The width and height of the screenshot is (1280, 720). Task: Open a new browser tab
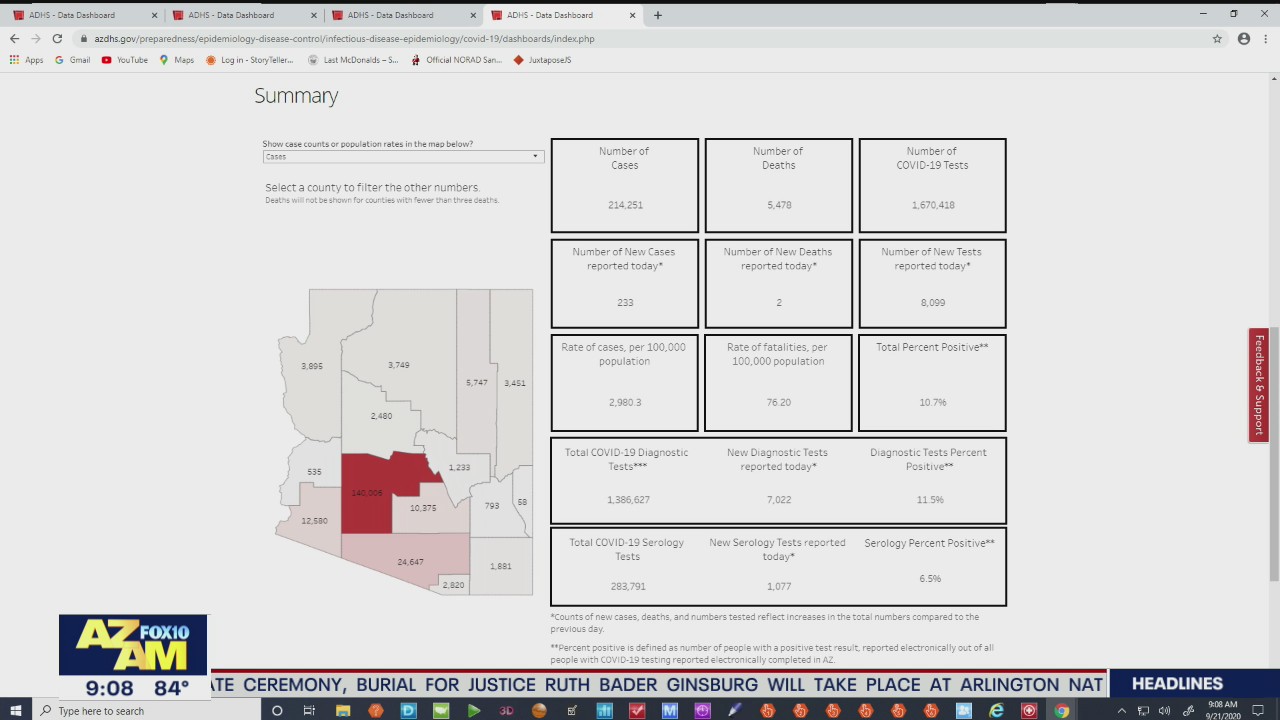point(657,15)
